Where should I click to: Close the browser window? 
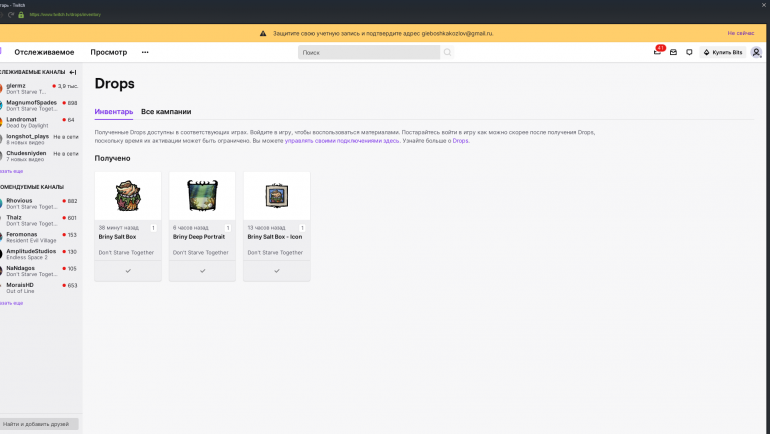(764, 4)
